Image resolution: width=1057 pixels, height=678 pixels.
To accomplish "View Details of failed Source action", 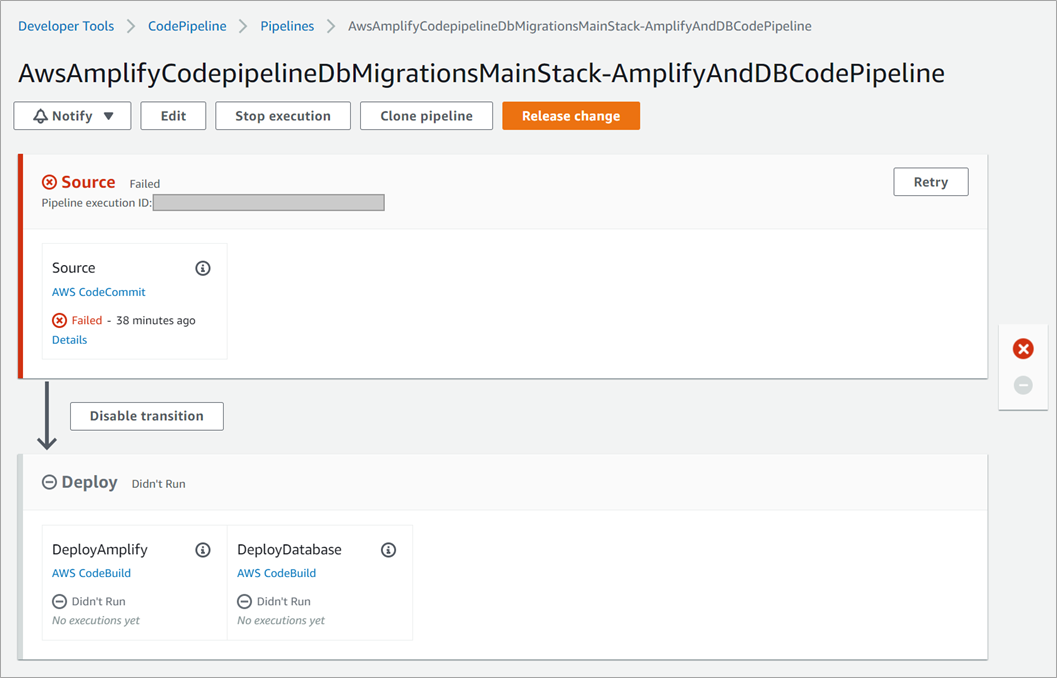I will point(69,340).
